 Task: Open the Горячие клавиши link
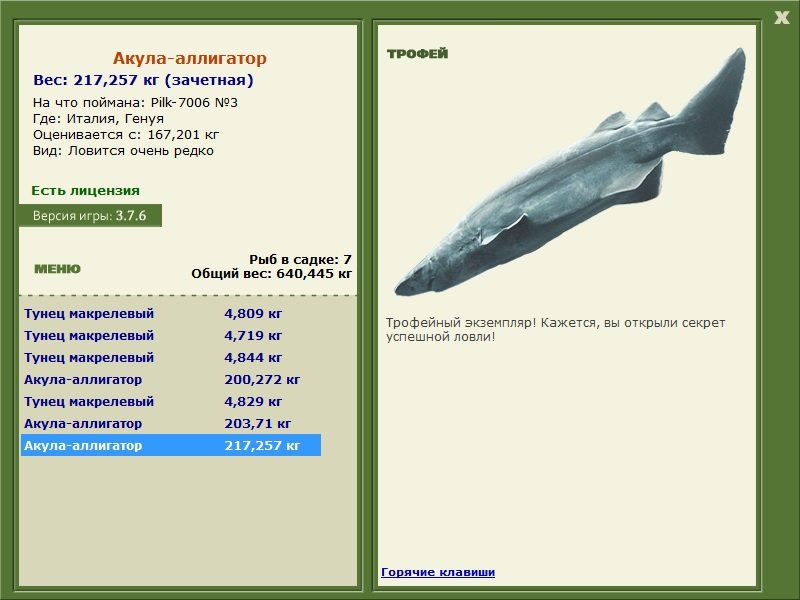tap(438, 572)
